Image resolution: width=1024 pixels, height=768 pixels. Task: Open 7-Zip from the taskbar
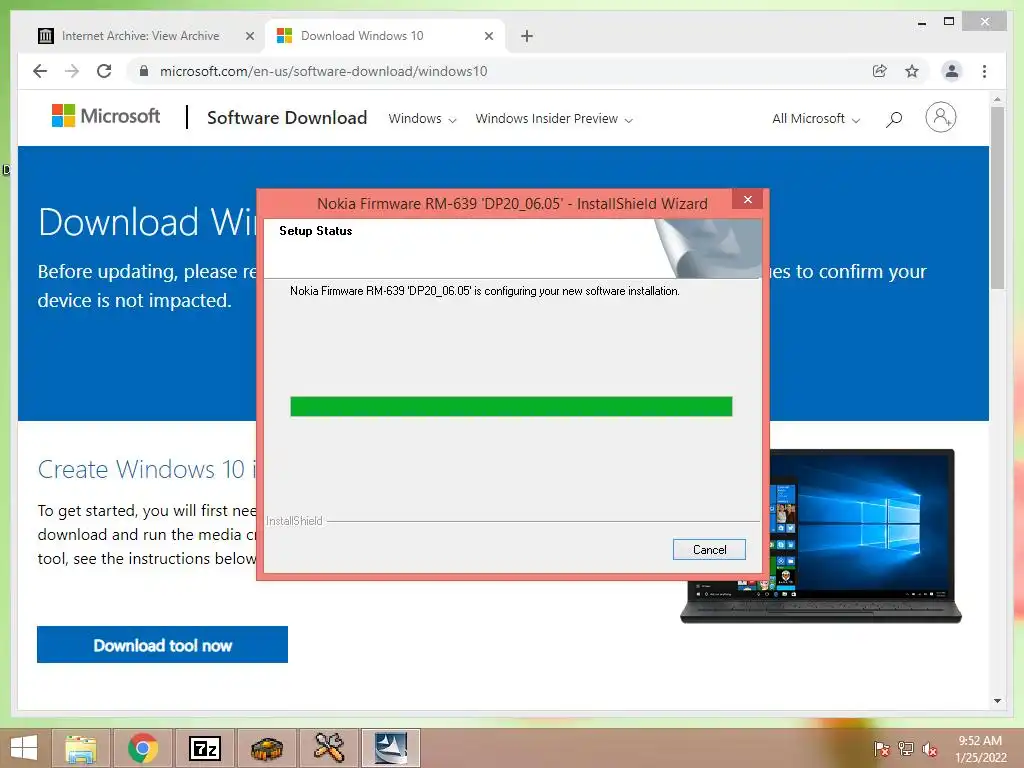pos(205,748)
